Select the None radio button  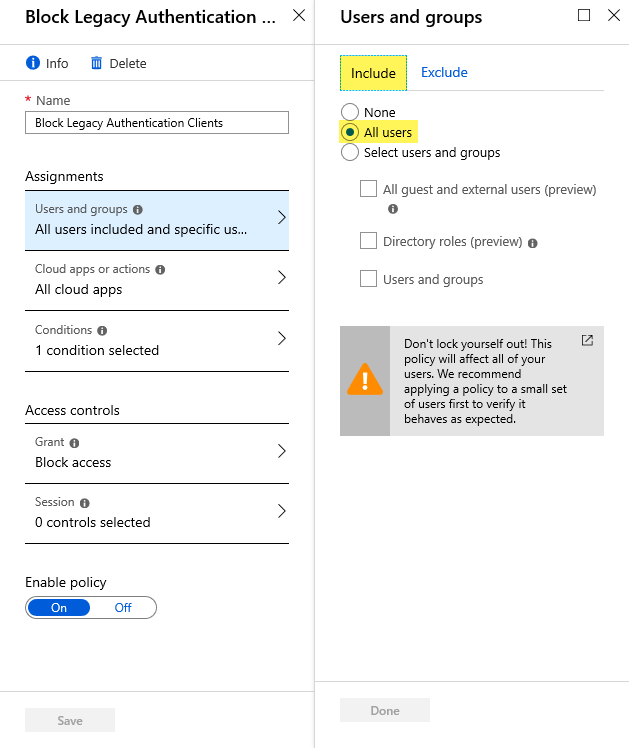point(350,112)
